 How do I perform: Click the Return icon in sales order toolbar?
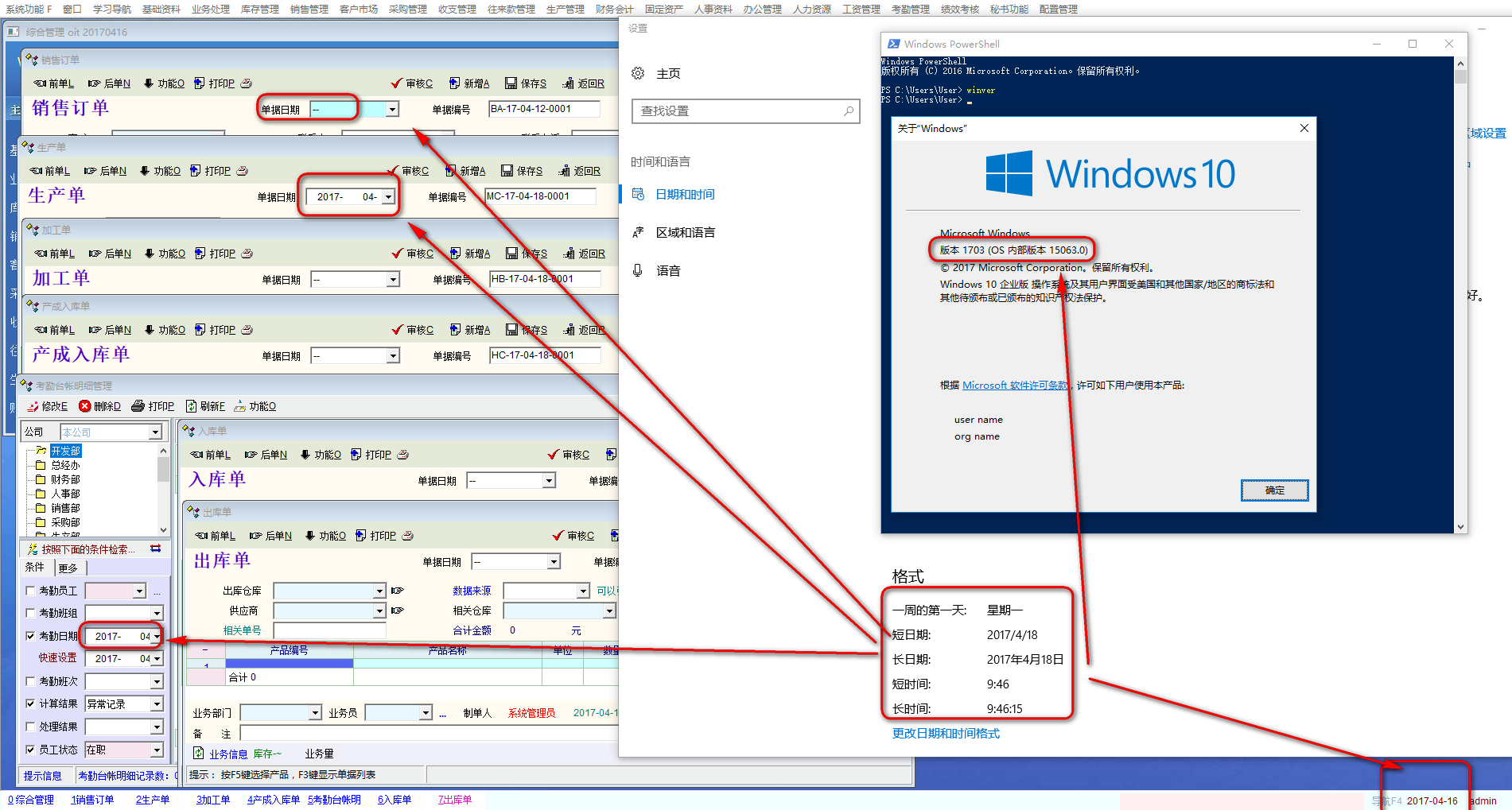tap(568, 83)
